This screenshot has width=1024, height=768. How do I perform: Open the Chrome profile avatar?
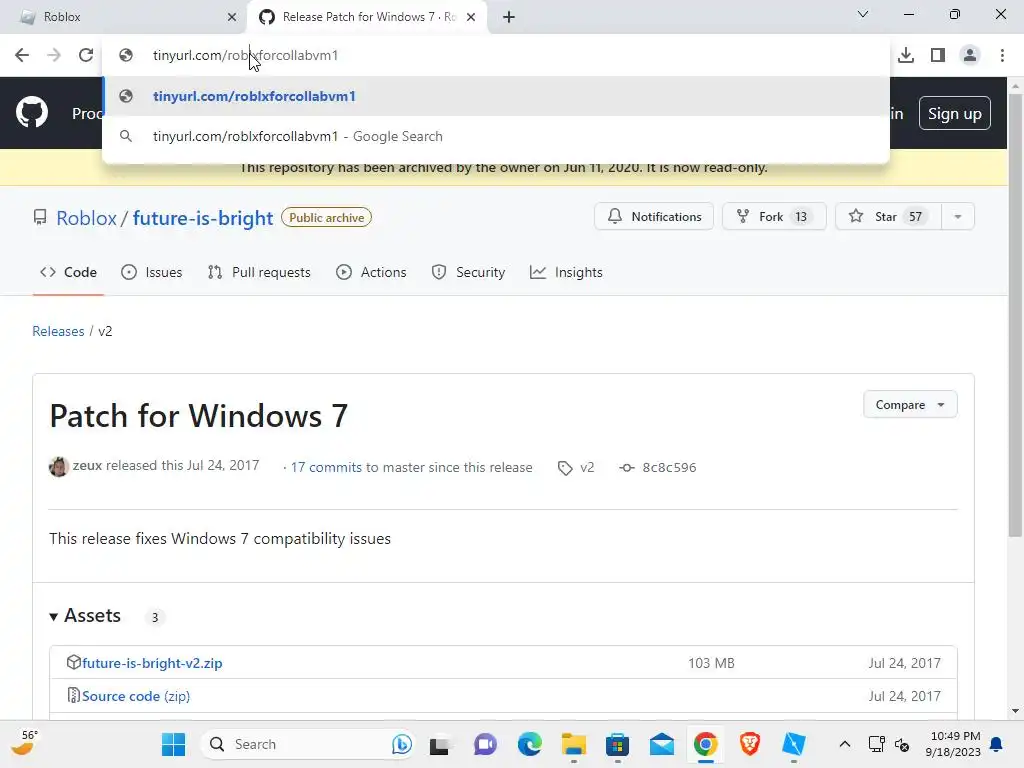pyautogui.click(x=970, y=55)
